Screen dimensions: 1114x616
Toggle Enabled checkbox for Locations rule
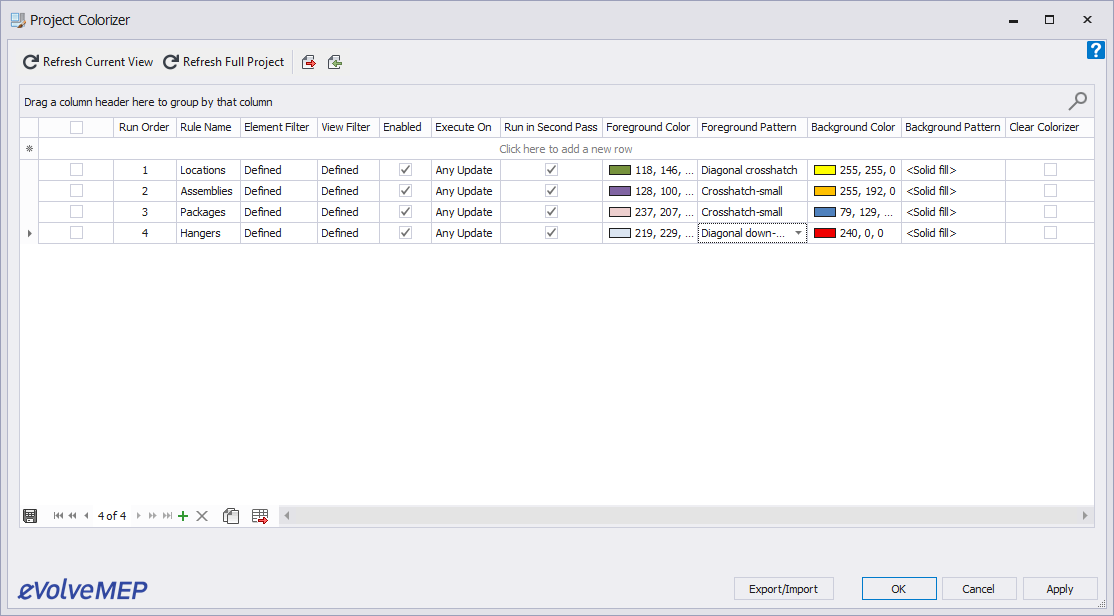click(x=405, y=170)
